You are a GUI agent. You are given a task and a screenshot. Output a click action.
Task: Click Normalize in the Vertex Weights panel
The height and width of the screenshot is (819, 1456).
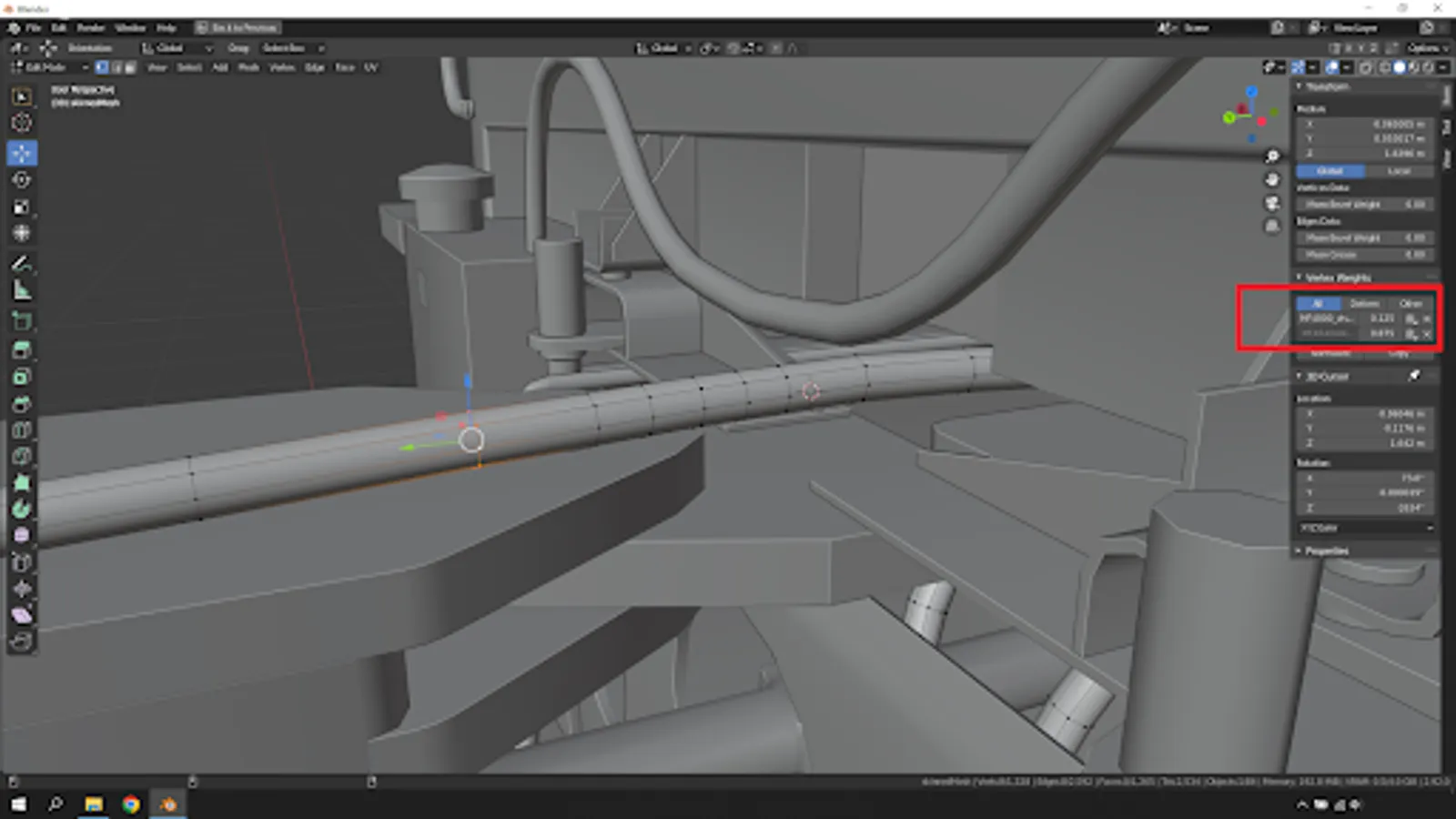click(1332, 353)
